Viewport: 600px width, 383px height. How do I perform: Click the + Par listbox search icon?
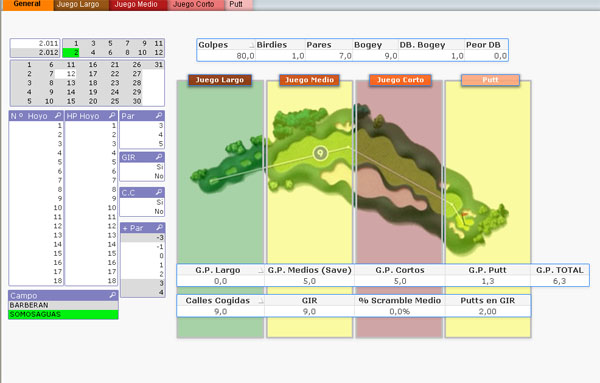(x=159, y=228)
